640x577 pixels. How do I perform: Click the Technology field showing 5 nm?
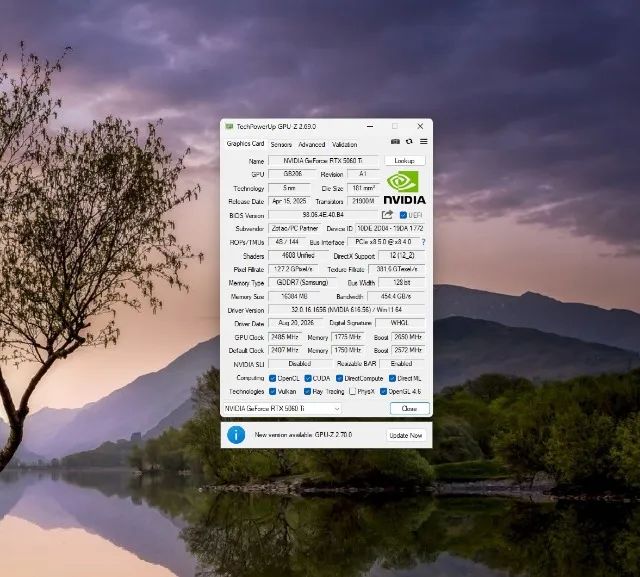289,188
